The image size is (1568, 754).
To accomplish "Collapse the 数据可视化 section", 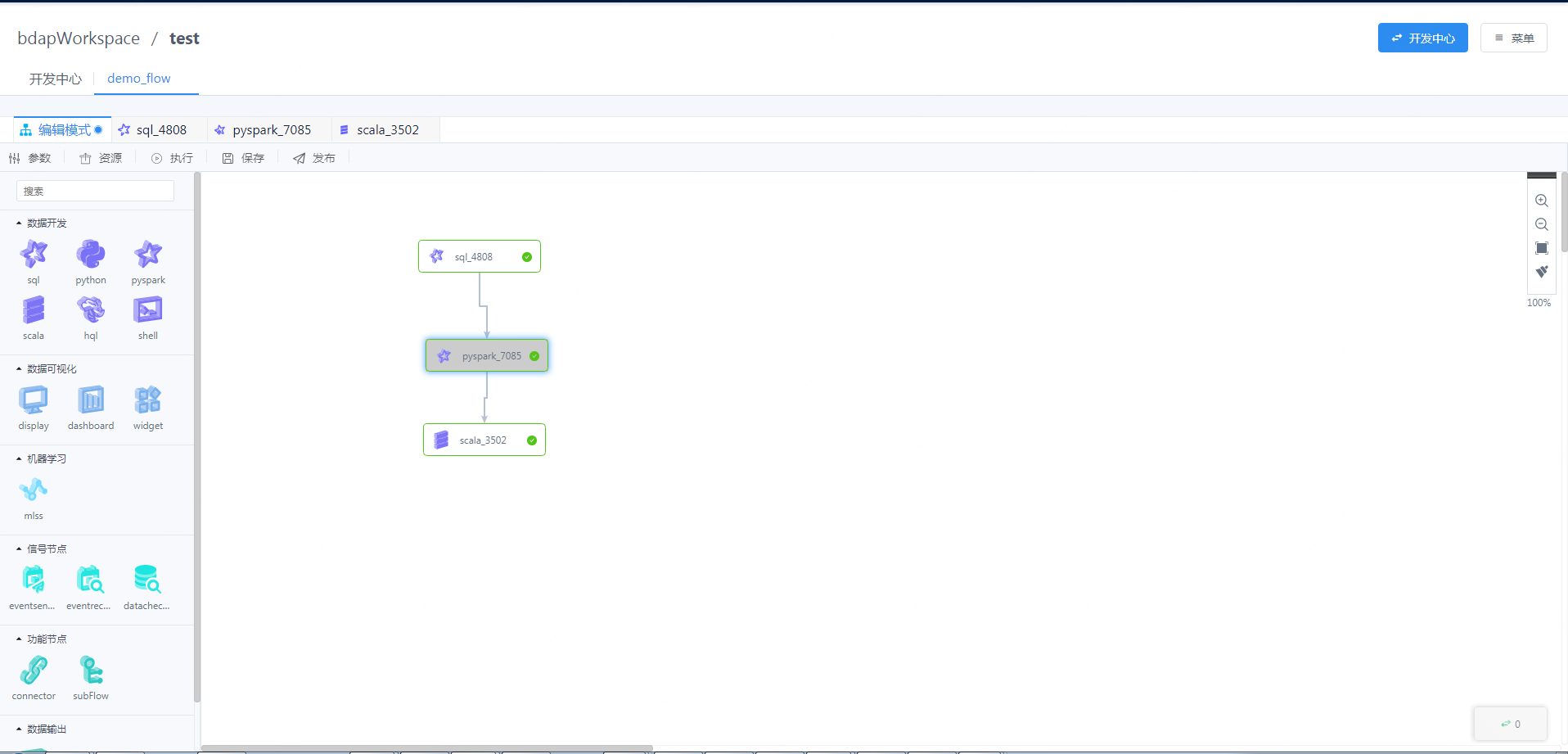I will pos(20,369).
